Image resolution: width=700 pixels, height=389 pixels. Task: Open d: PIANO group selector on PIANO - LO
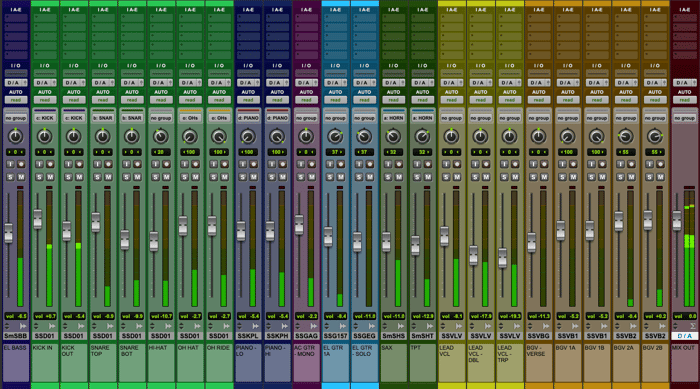click(x=248, y=118)
